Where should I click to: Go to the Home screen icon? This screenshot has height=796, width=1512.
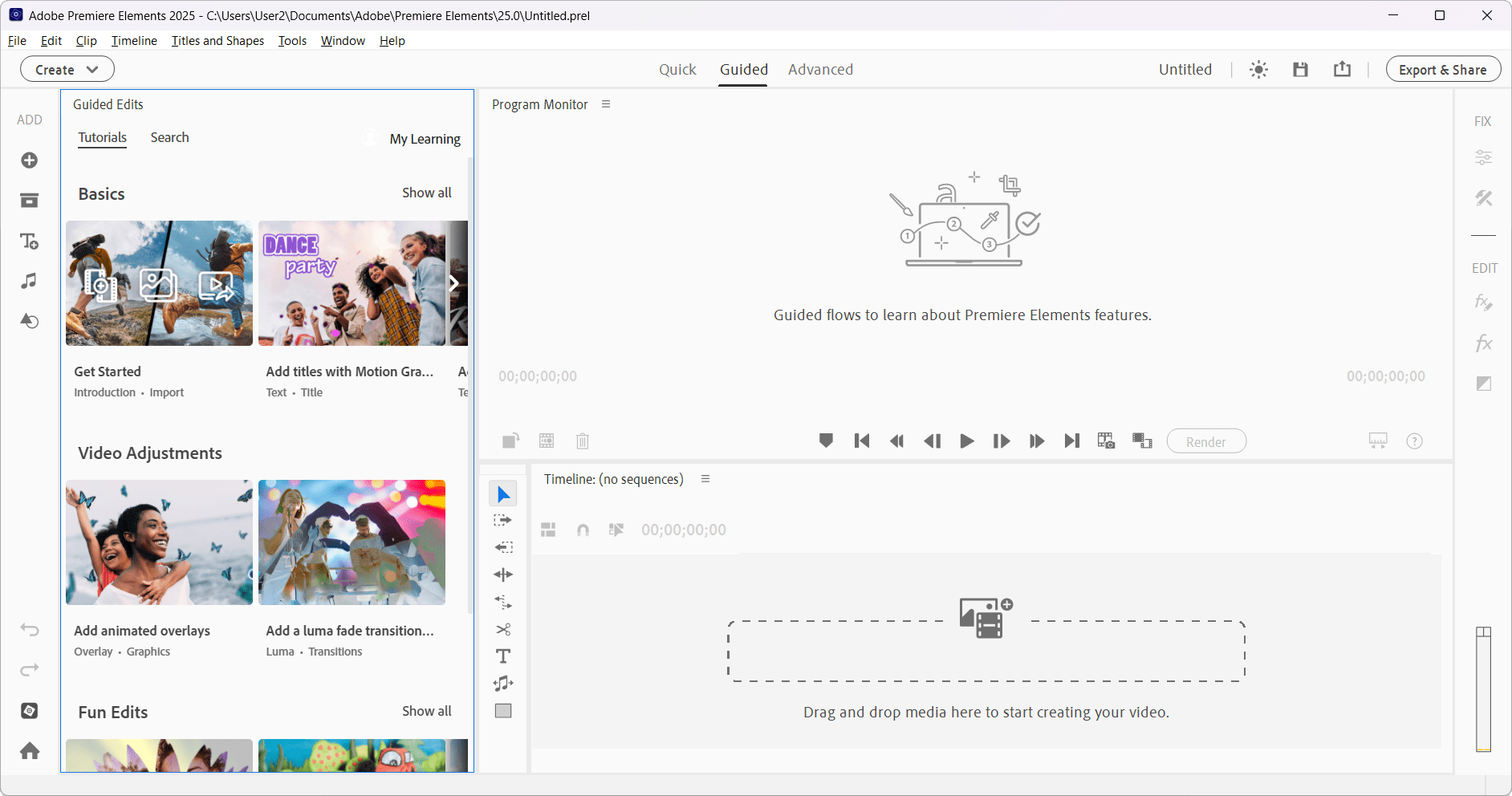(x=30, y=751)
